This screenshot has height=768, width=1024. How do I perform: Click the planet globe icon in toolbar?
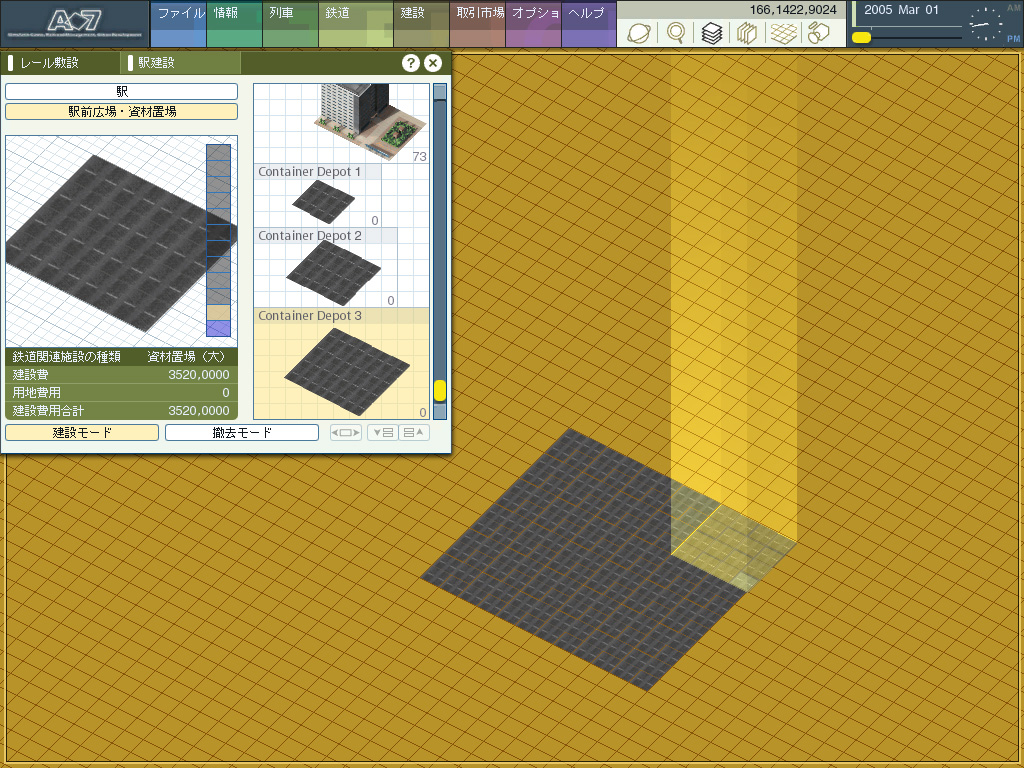coord(639,33)
